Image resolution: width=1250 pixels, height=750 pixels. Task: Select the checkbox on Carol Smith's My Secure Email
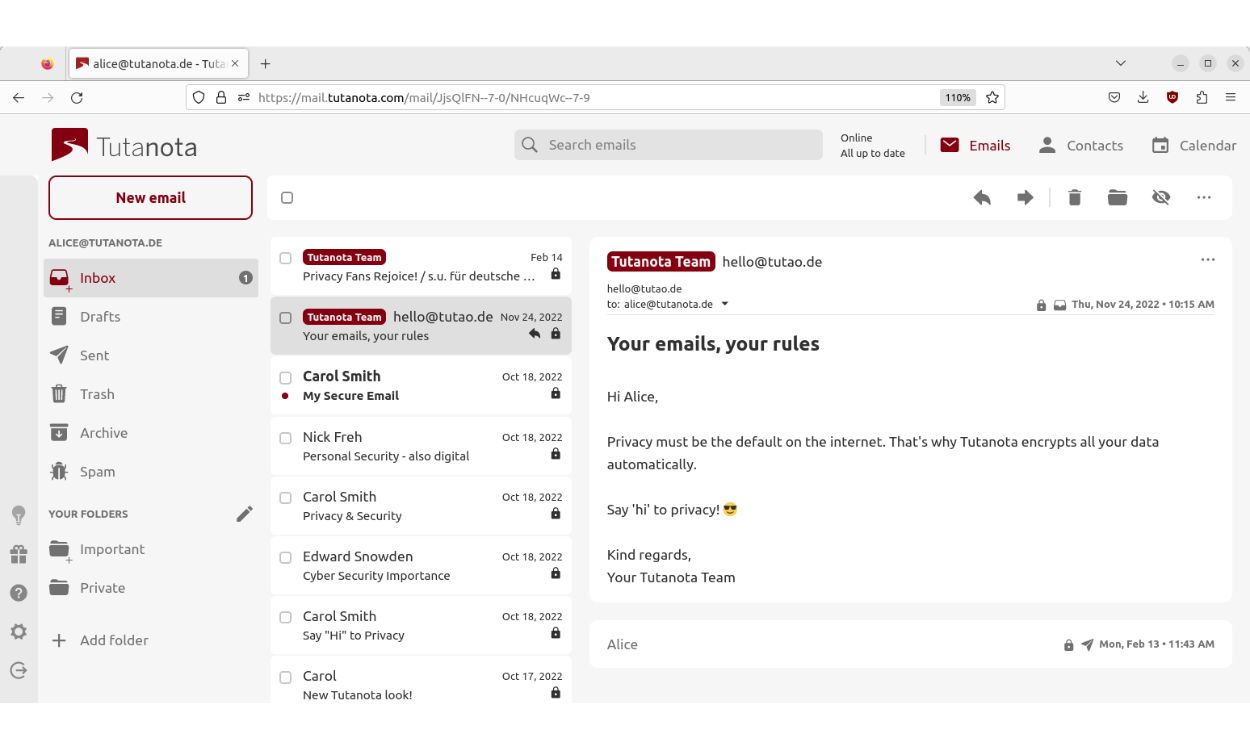tap(285, 378)
